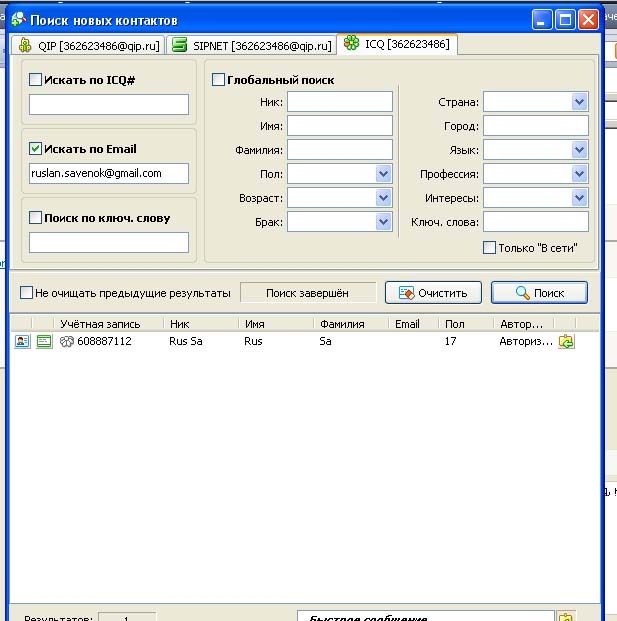Switch to the QIP account tab
Screen dimensions: 617x621
pos(88,45)
